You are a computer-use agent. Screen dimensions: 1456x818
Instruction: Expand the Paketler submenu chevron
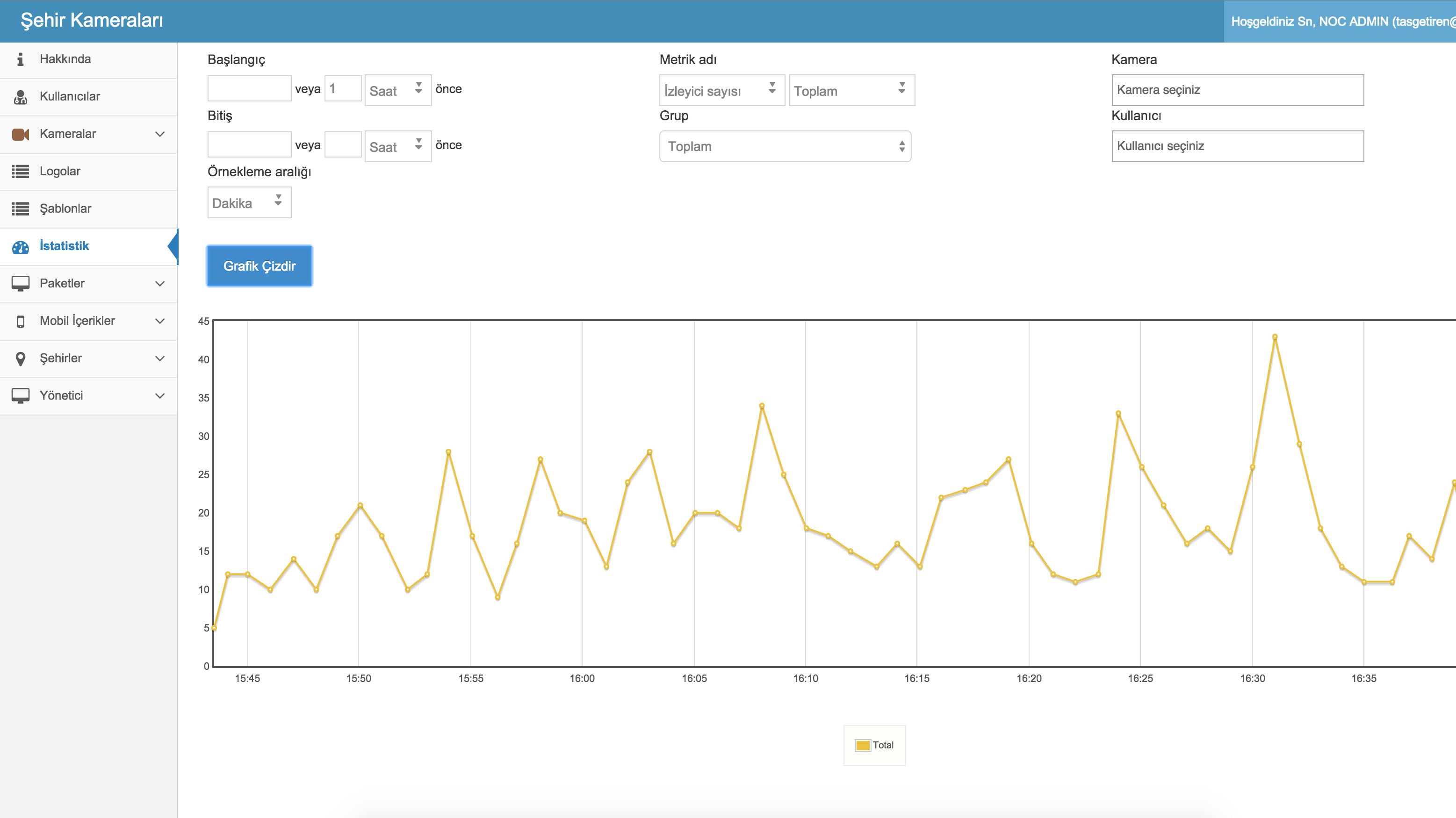coord(160,284)
